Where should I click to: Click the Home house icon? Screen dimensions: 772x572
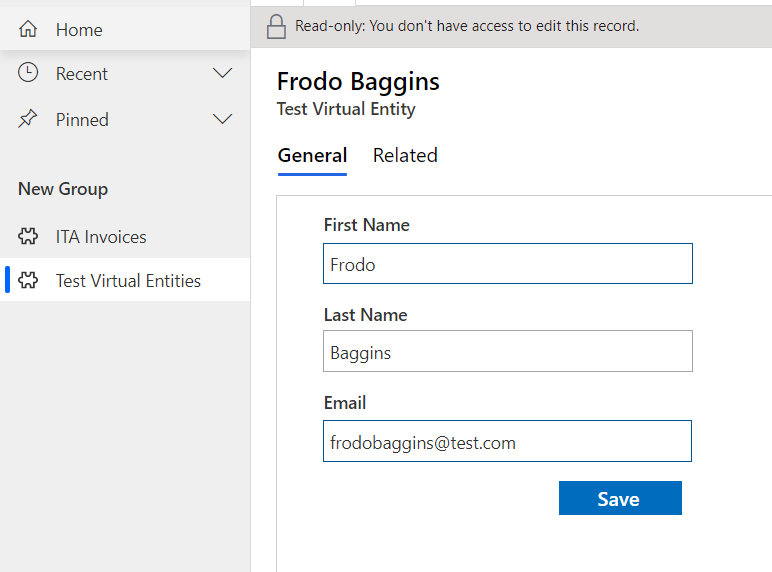pyautogui.click(x=28, y=30)
